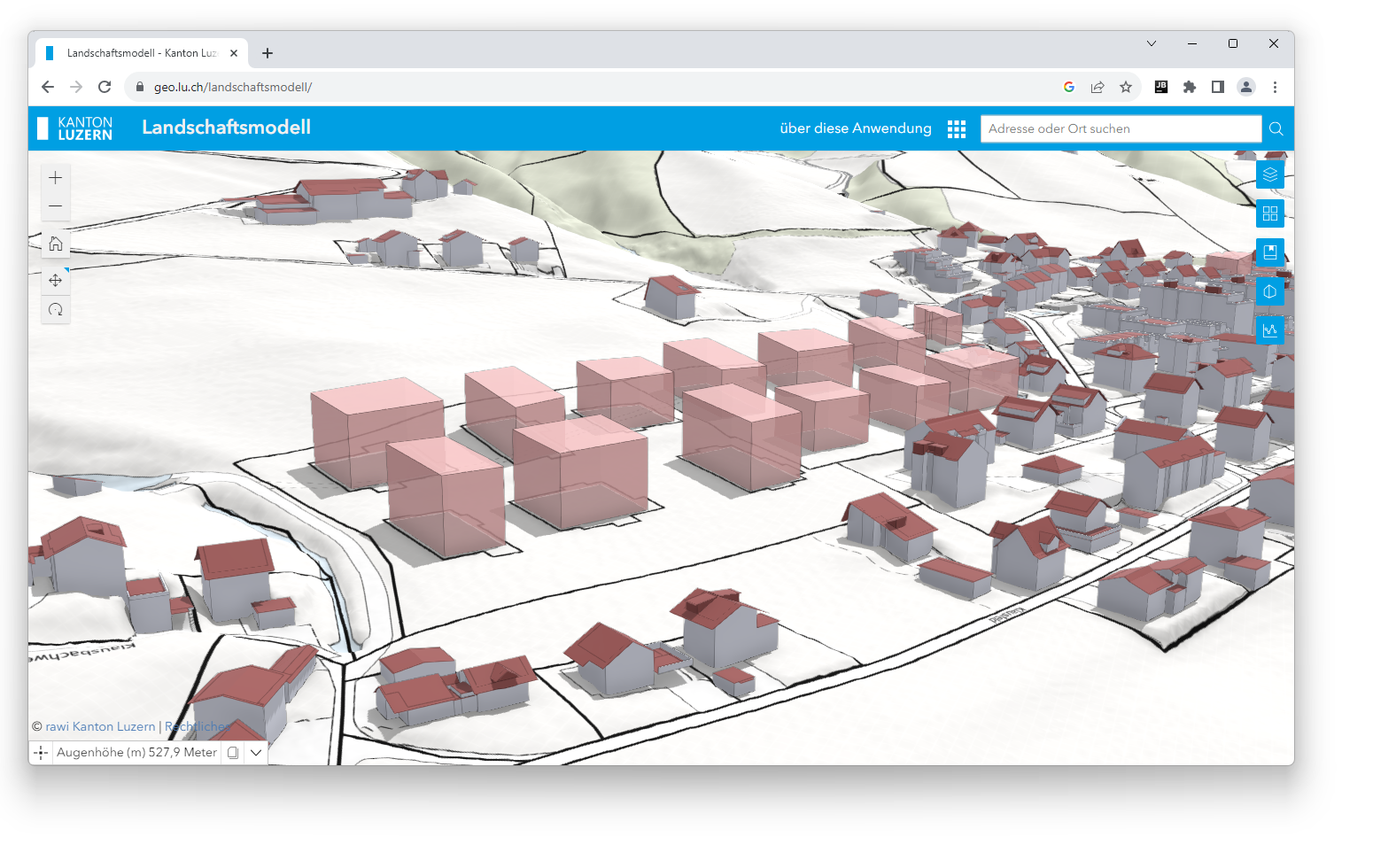Open the basemap gallery grid icon

tap(1269, 213)
